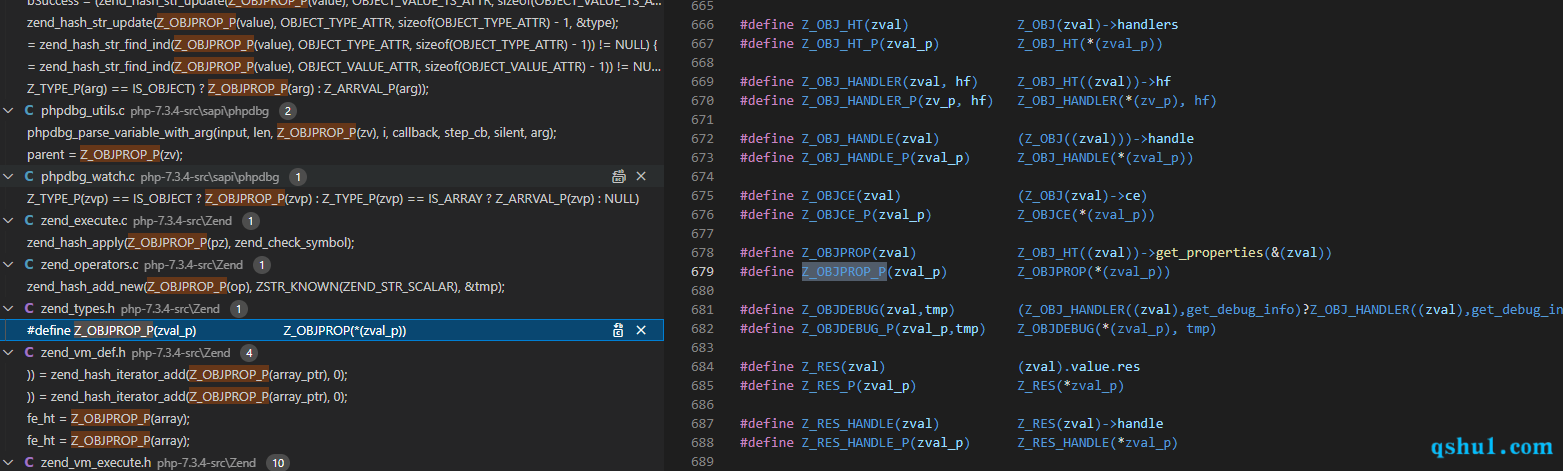
Task: Click Z_OBJ_HANDLE_P(zval_p) on line 673
Action: point(886,157)
